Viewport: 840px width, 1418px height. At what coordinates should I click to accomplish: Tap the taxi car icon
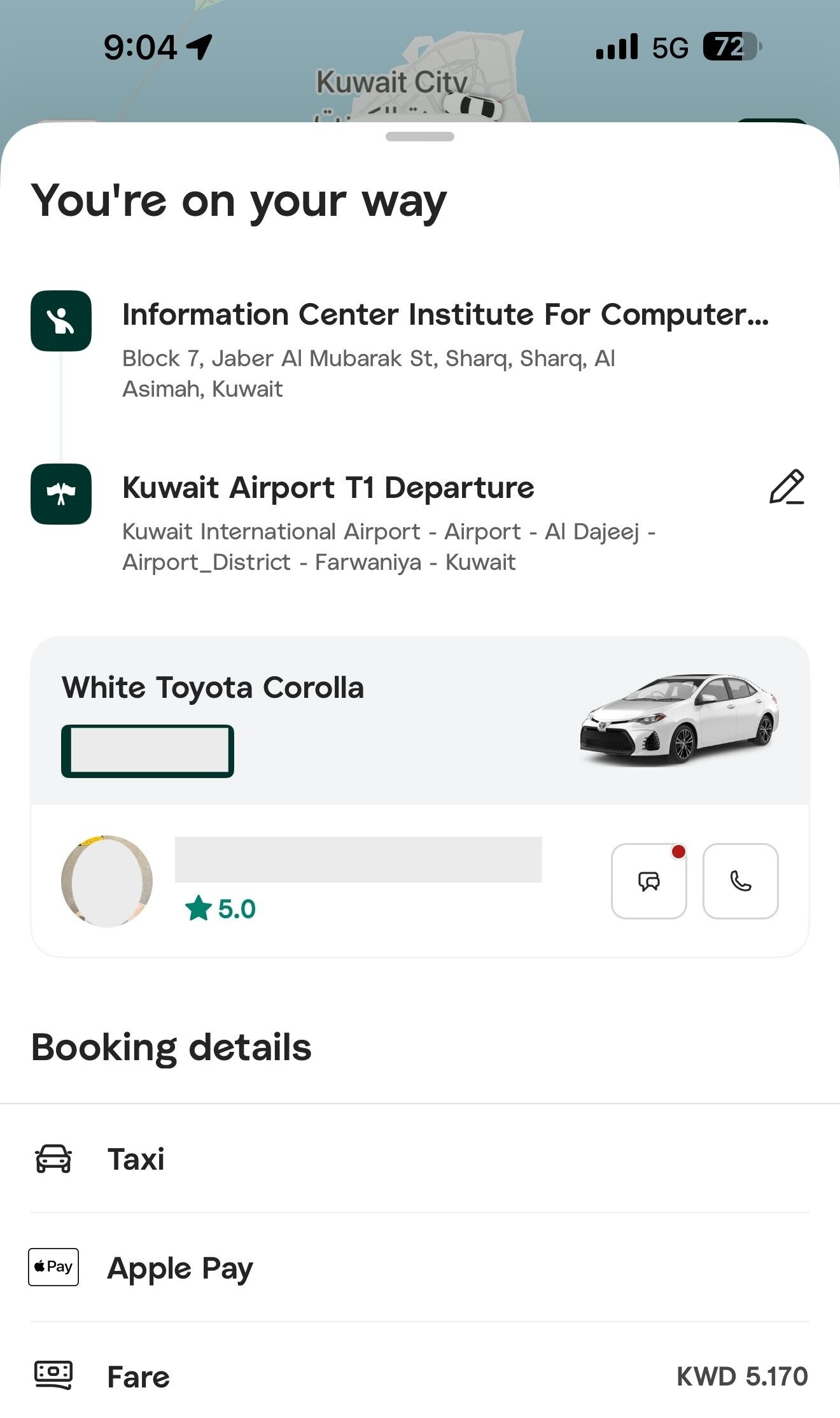pos(53,1158)
